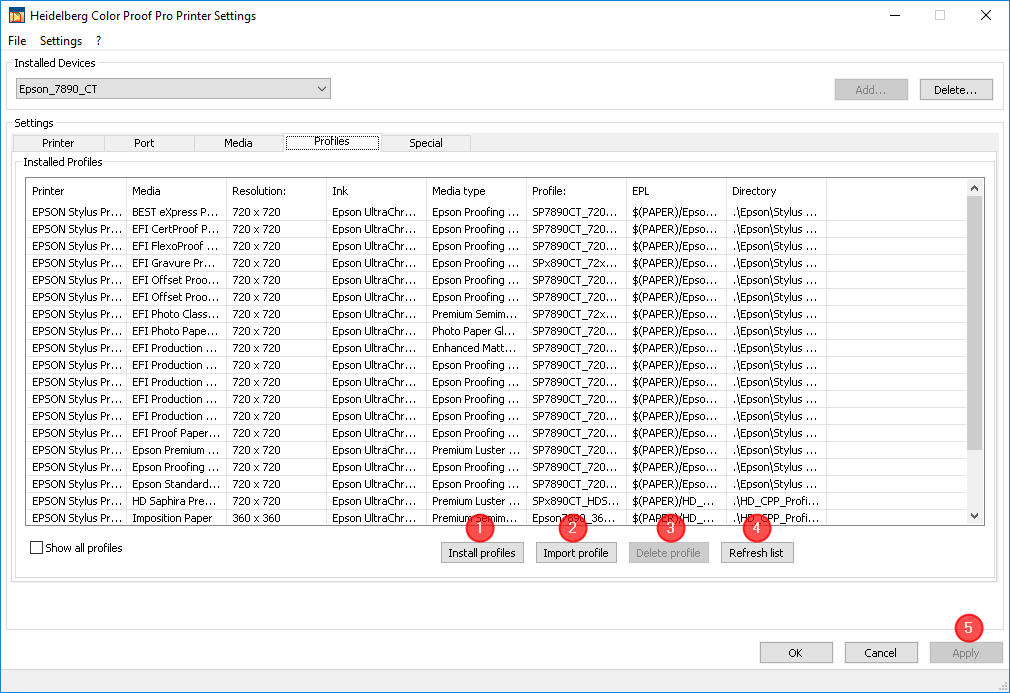The width and height of the screenshot is (1010, 693).
Task: Open the File menu
Action: tap(17, 41)
